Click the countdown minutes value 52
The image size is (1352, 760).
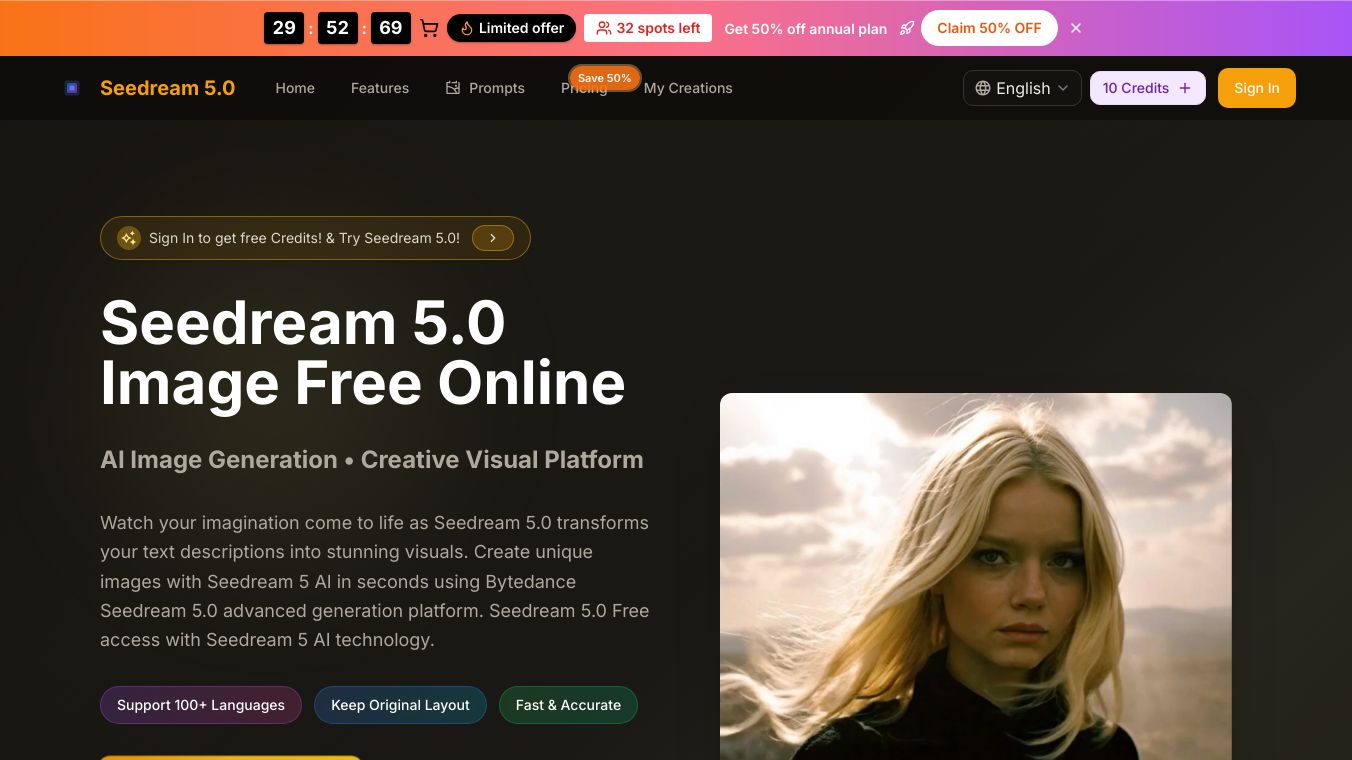338,28
